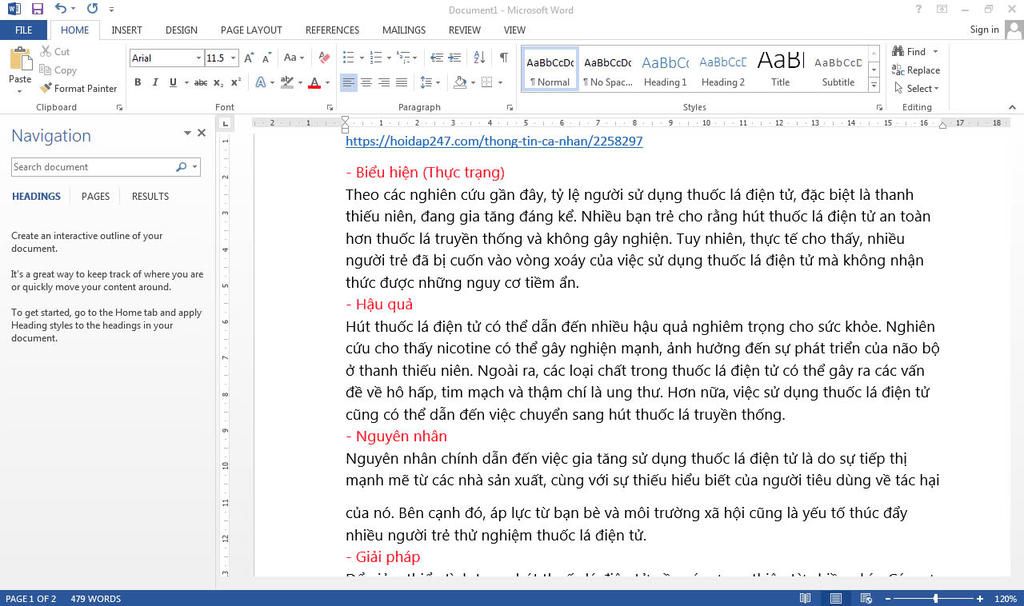Image resolution: width=1024 pixels, height=606 pixels.
Task: Toggle show paragraph marks
Action: pyautogui.click(x=503, y=58)
